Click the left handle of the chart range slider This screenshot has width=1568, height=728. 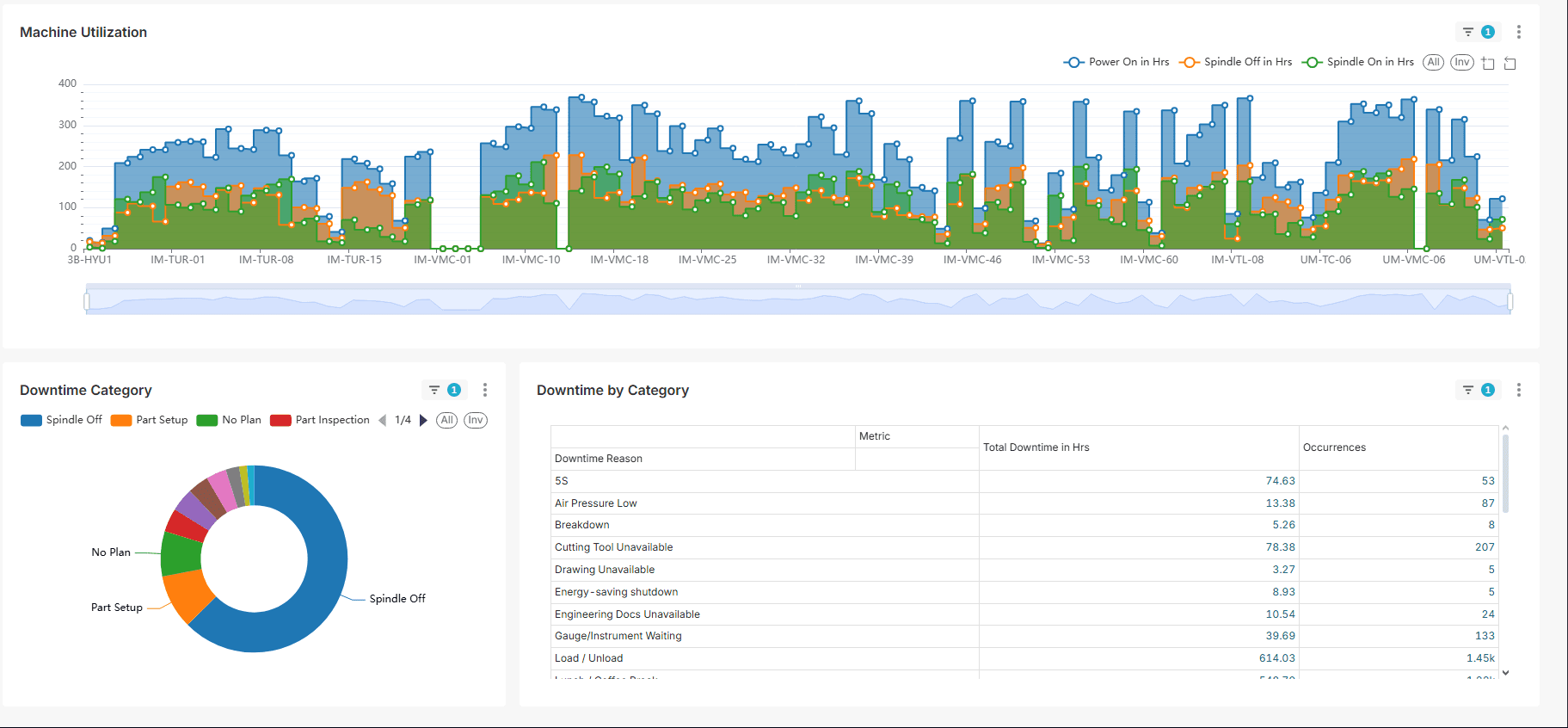click(x=87, y=301)
